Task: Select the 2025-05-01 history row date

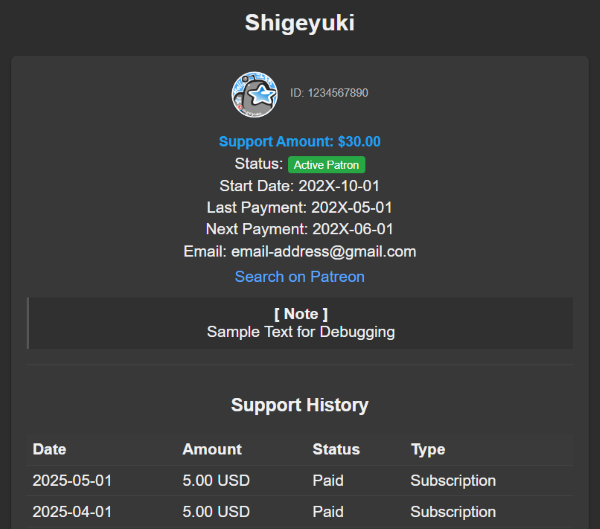Action: pyautogui.click(x=73, y=481)
